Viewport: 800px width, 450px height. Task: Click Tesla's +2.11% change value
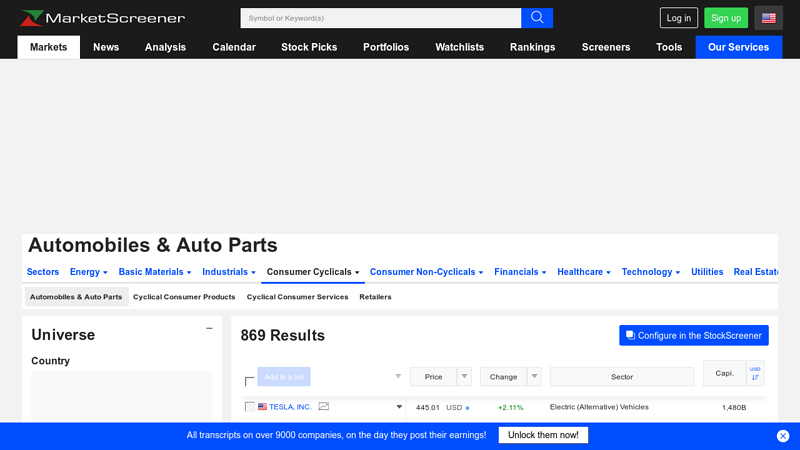(511, 407)
